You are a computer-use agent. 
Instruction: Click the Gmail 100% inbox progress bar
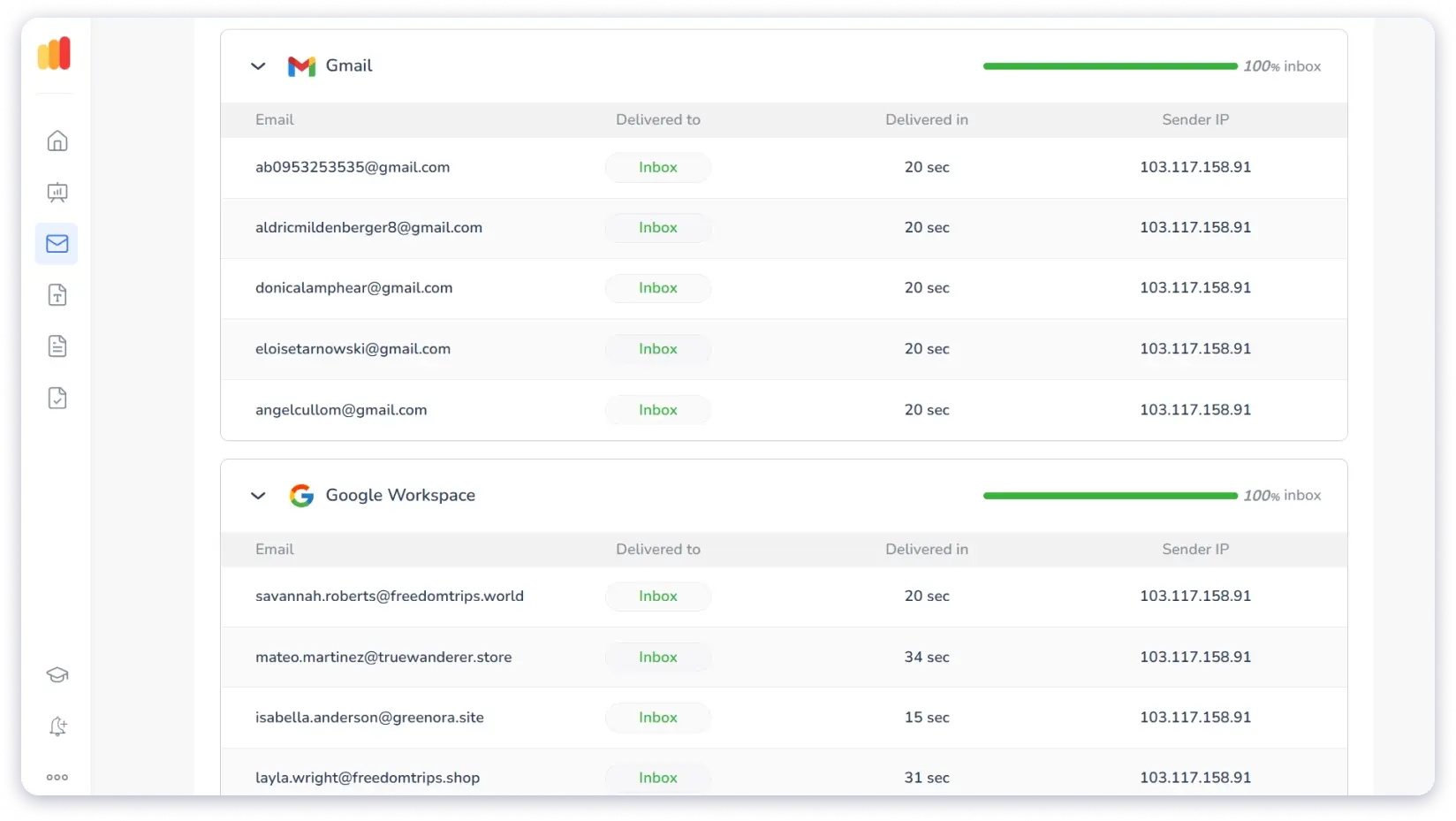1110,66
